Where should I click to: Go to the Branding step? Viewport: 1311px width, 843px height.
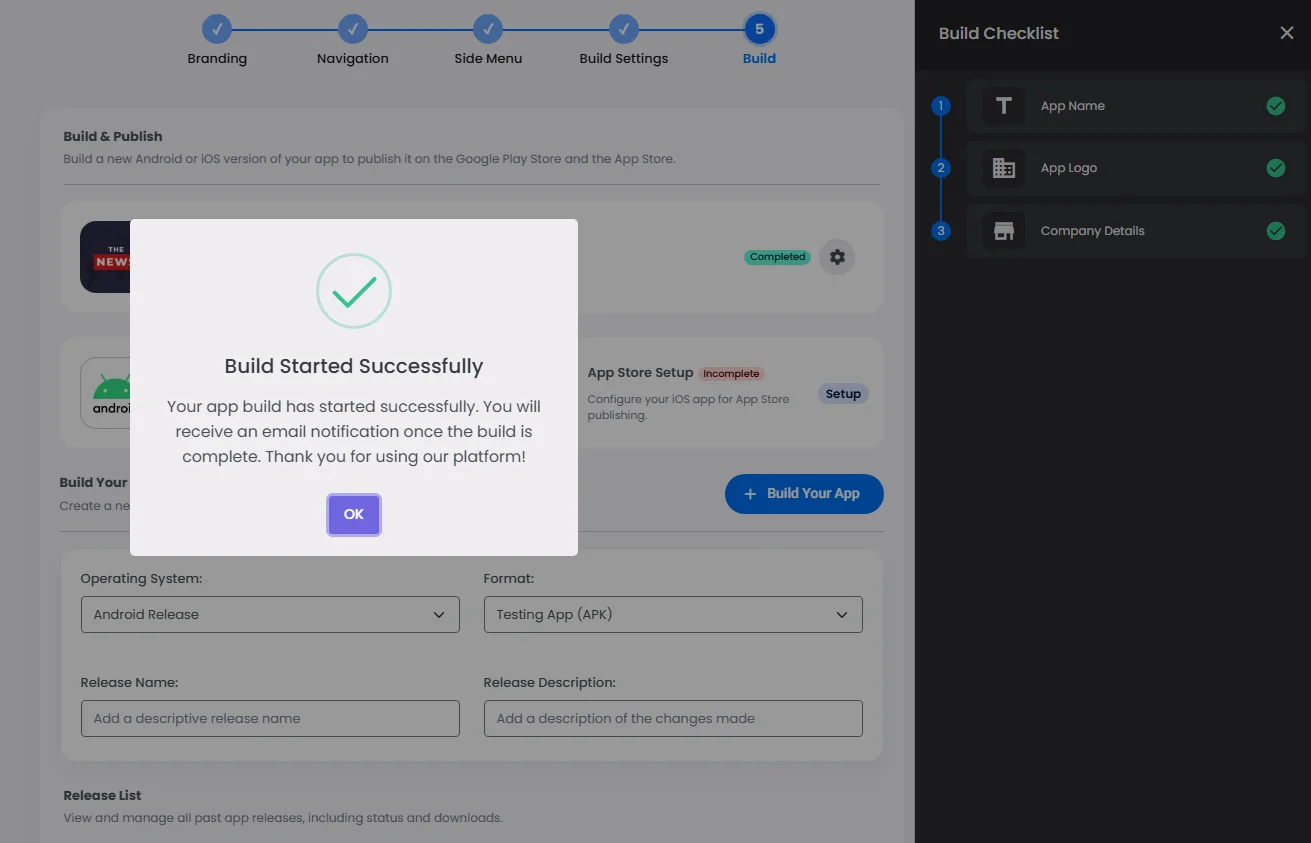tap(217, 30)
